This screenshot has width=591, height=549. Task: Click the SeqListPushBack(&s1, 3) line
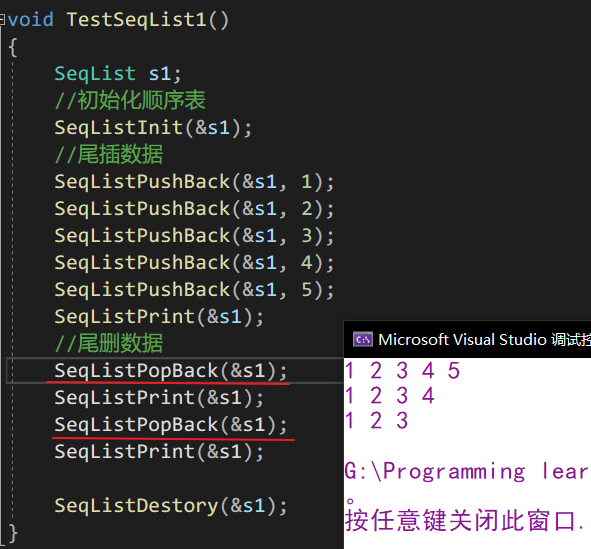point(194,236)
